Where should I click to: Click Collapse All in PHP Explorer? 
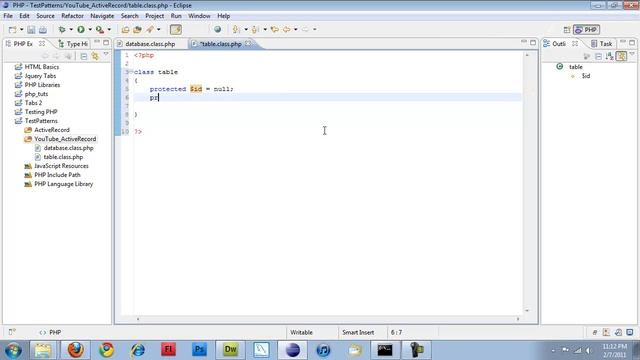click(x=84, y=56)
